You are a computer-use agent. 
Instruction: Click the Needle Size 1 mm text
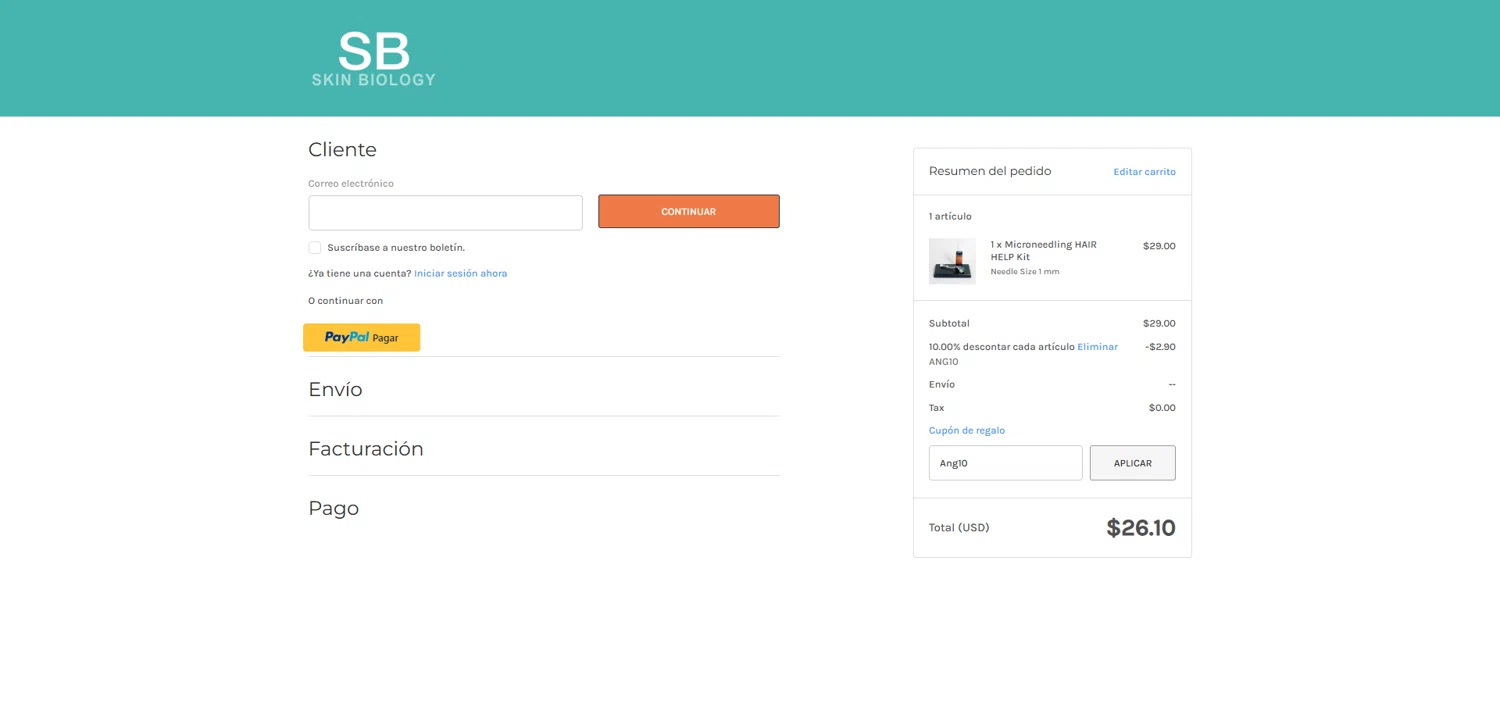click(x=1025, y=272)
